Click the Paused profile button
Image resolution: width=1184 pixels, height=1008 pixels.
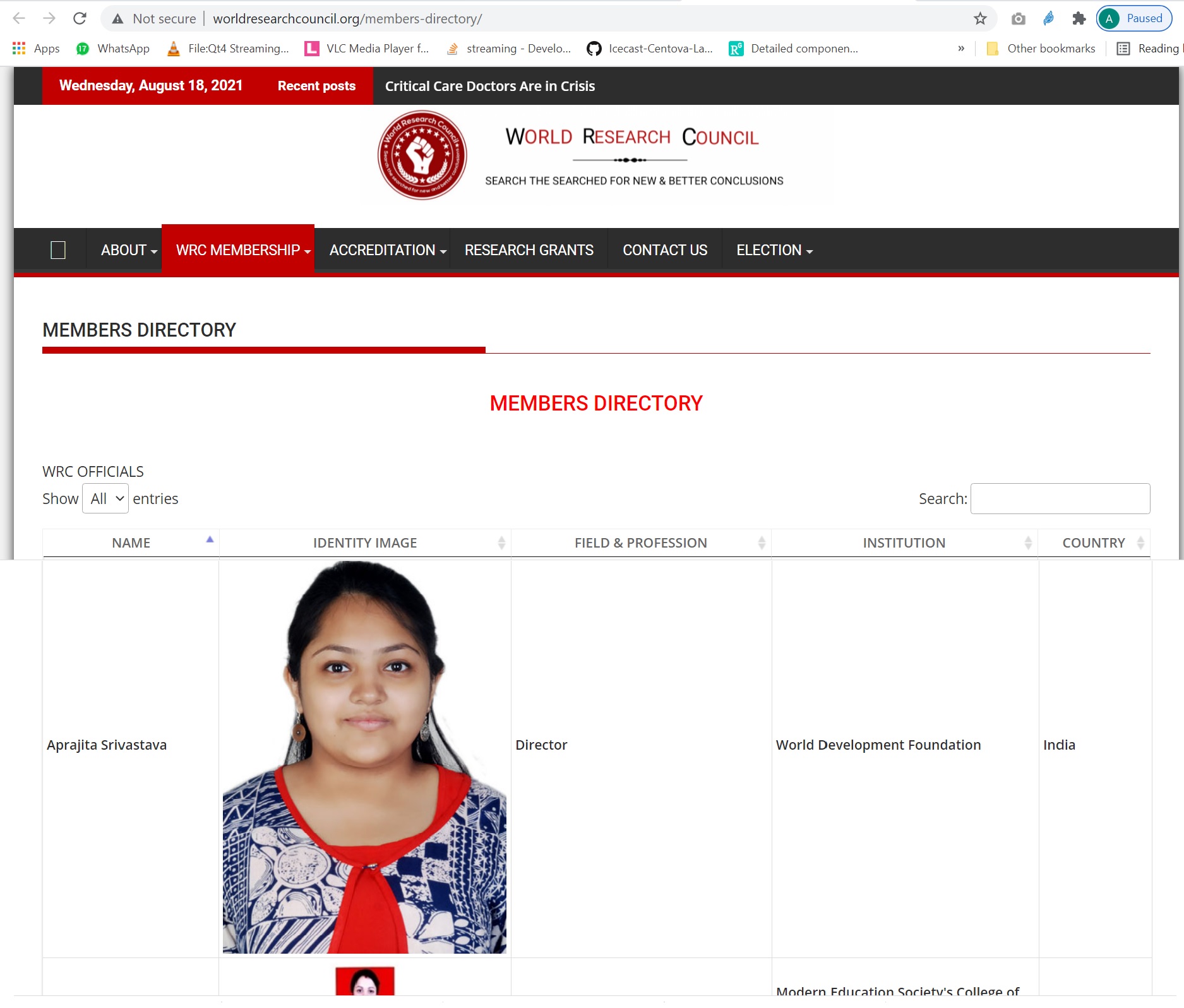[1134, 18]
